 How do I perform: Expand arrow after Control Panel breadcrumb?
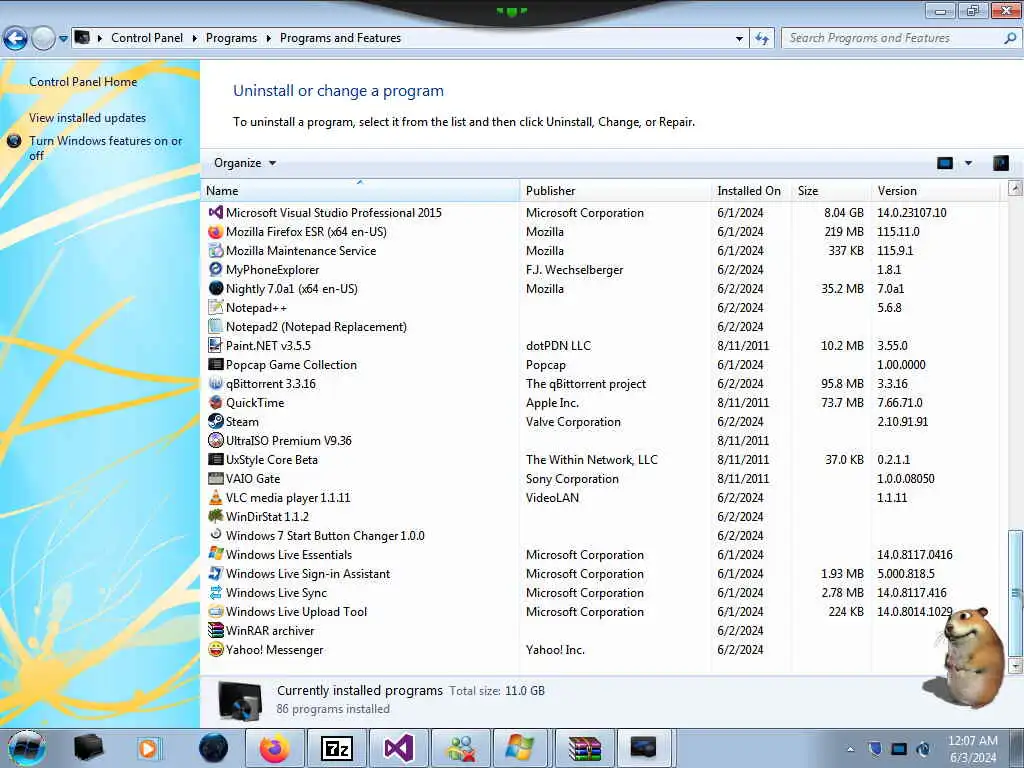(x=195, y=39)
